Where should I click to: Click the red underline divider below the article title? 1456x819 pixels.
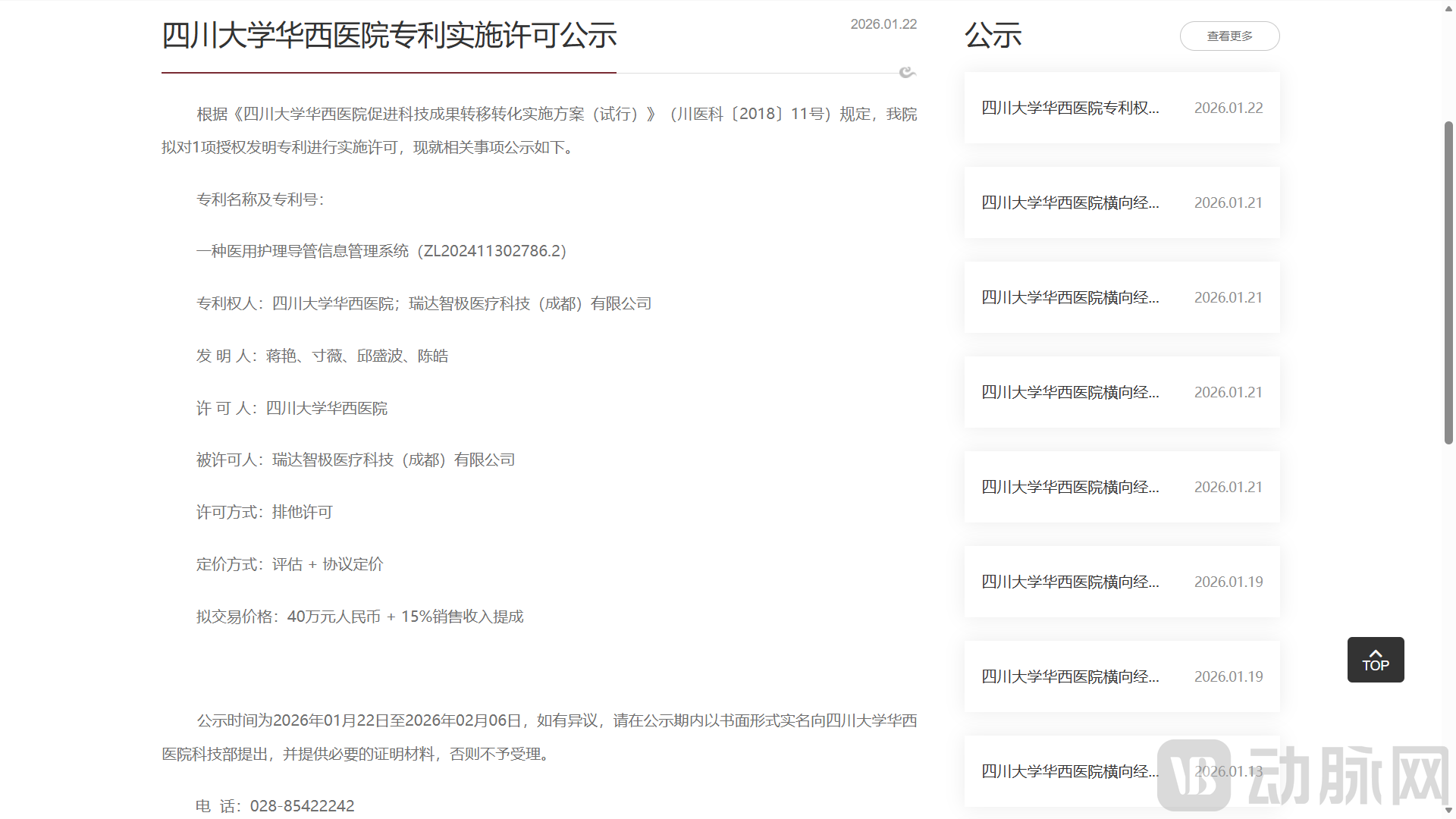pyautogui.click(x=388, y=74)
